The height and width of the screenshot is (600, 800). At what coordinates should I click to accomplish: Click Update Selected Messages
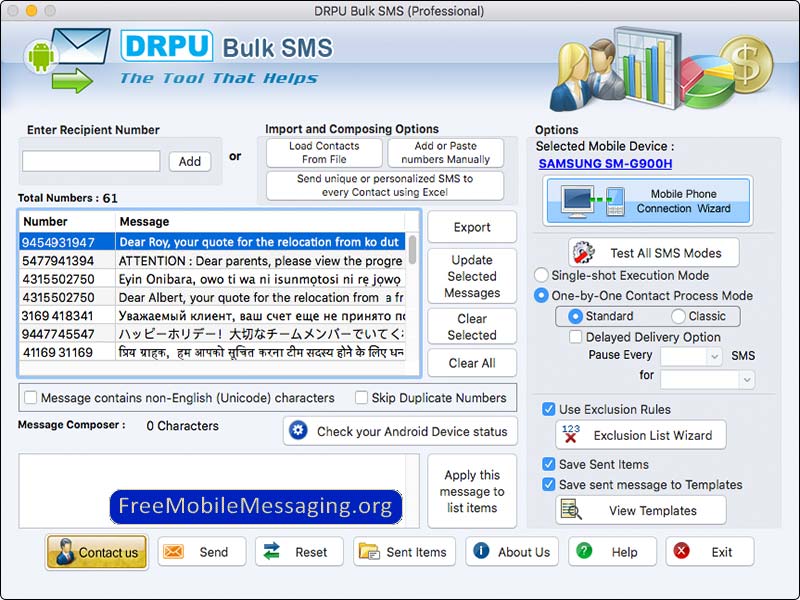coord(472,276)
